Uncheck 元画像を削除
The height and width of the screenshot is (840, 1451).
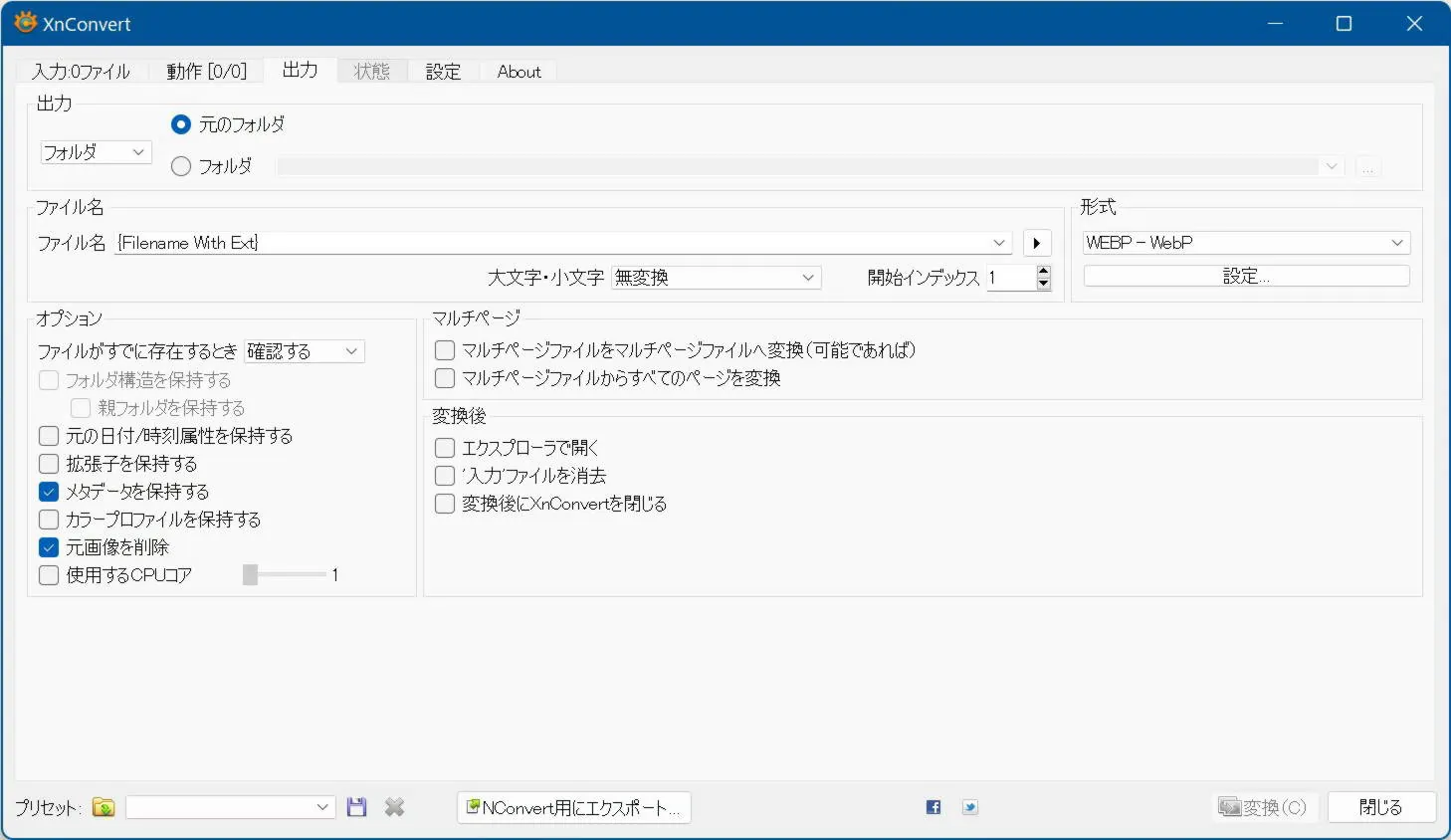(x=49, y=547)
